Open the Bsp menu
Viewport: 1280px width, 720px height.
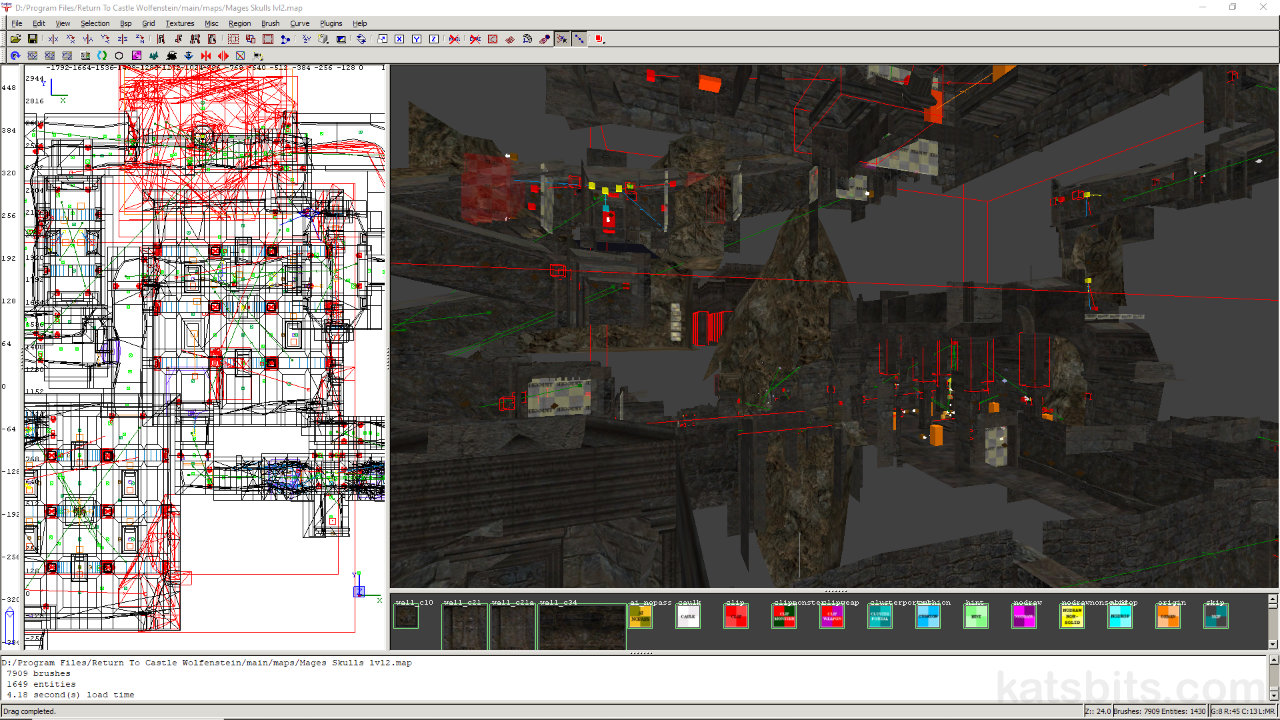tap(125, 22)
